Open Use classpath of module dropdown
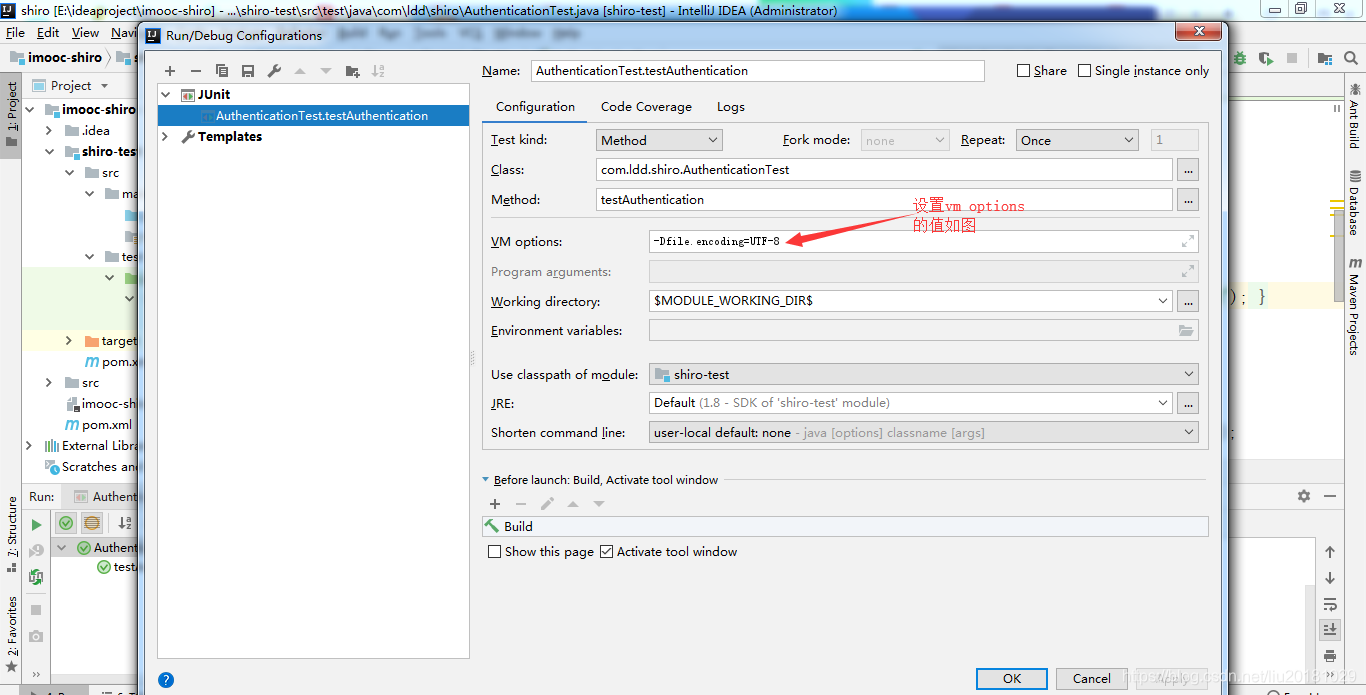This screenshot has height=695, width=1366. [923, 375]
